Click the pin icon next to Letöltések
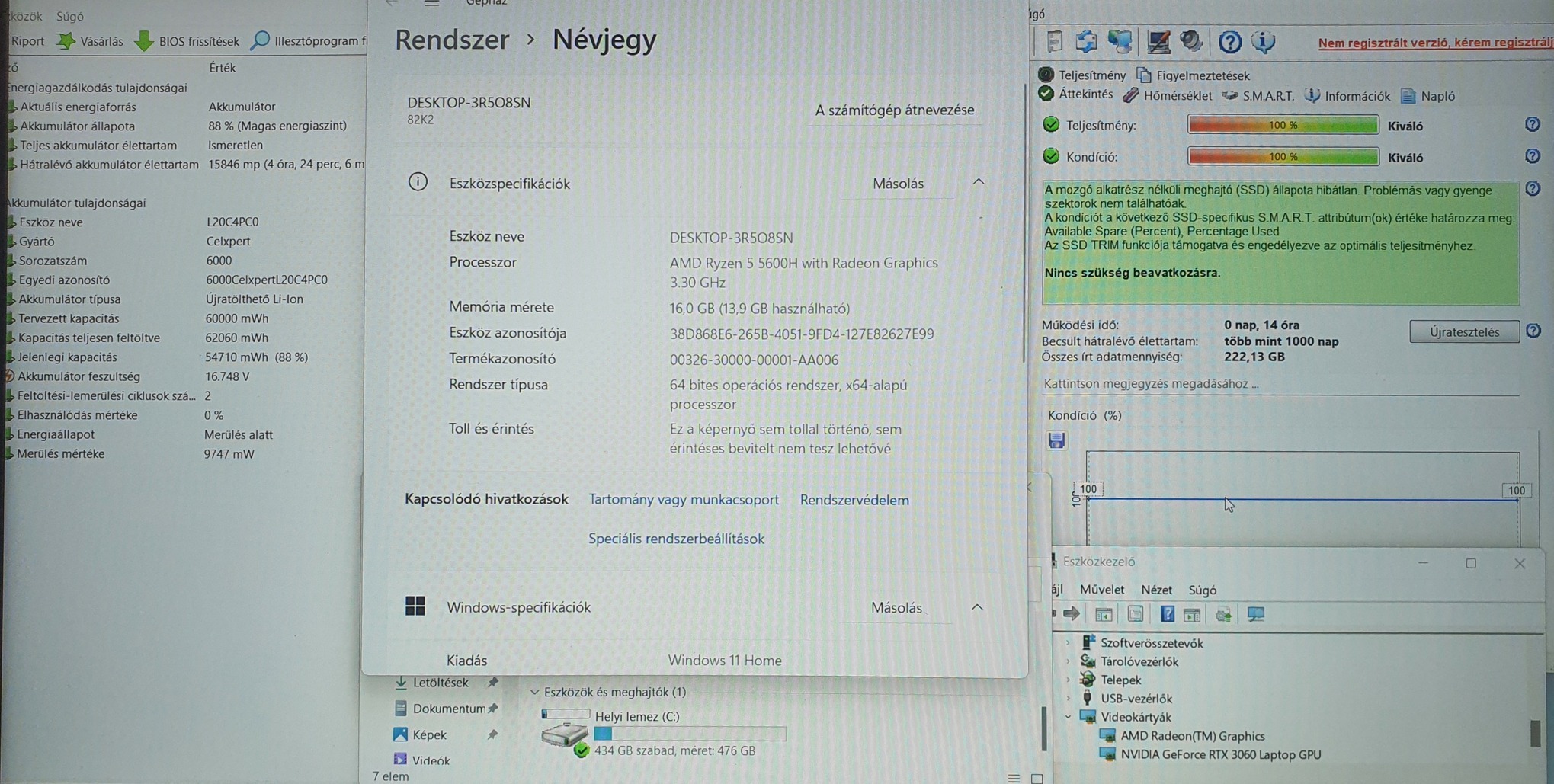1554x784 pixels. (x=493, y=682)
